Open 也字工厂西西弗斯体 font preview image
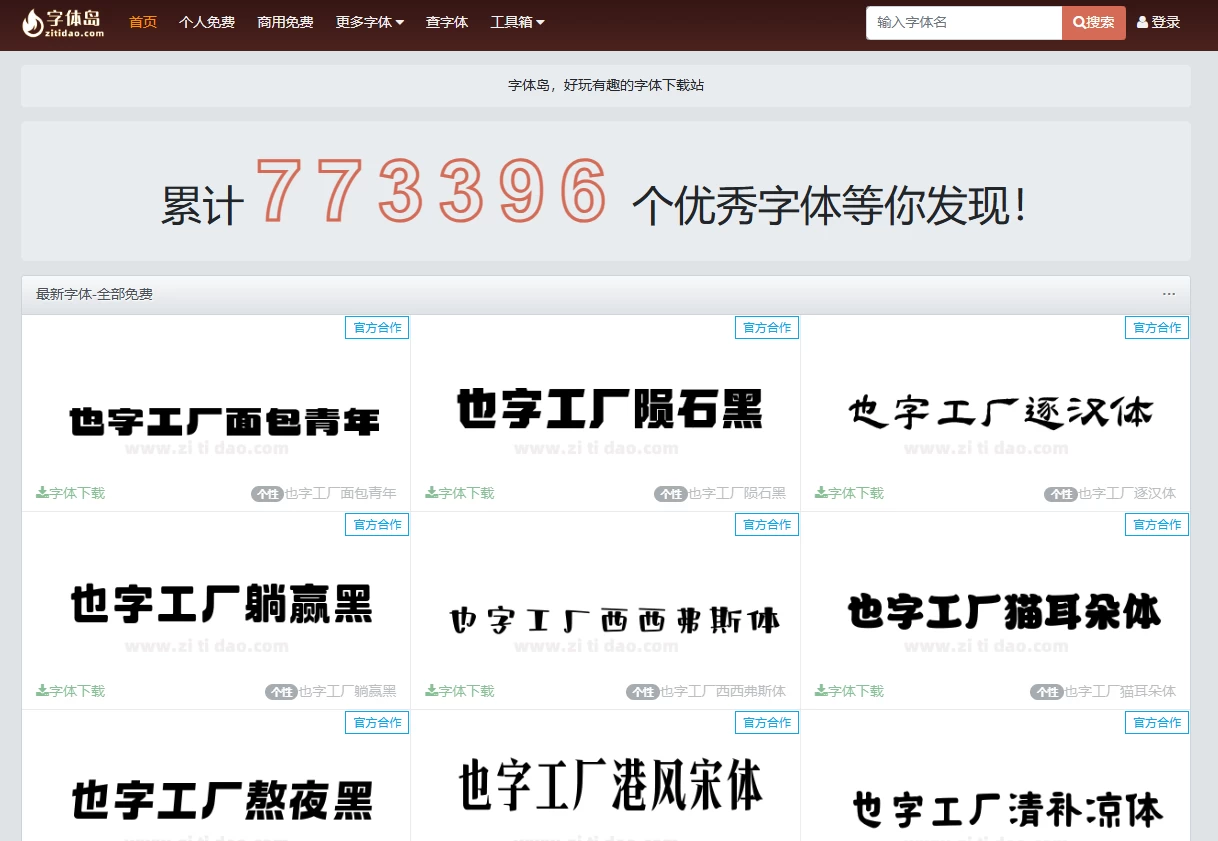Screen dimensions: 1218x841 click(x=614, y=620)
